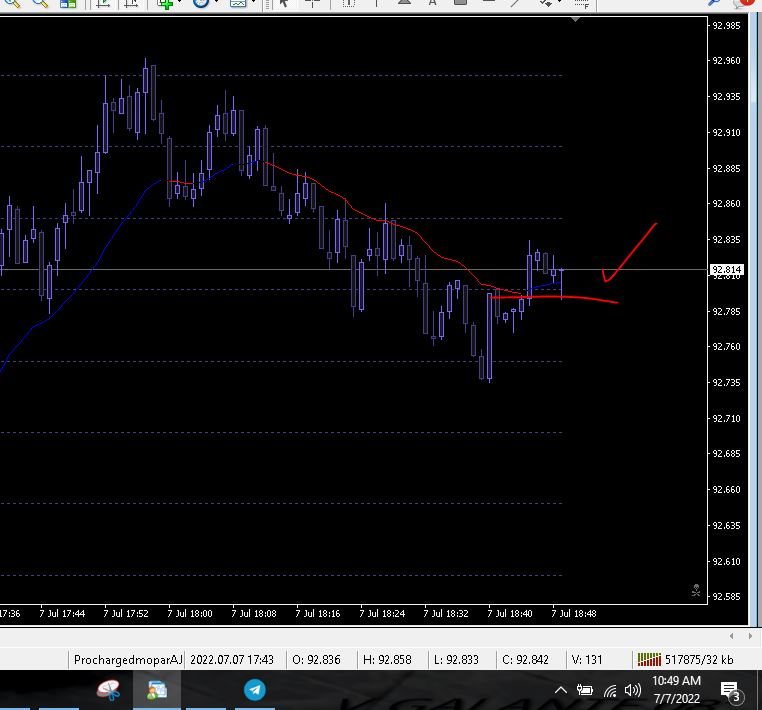762x710 pixels.
Task: Select the cursor arrow tool
Action: (x=284, y=3)
